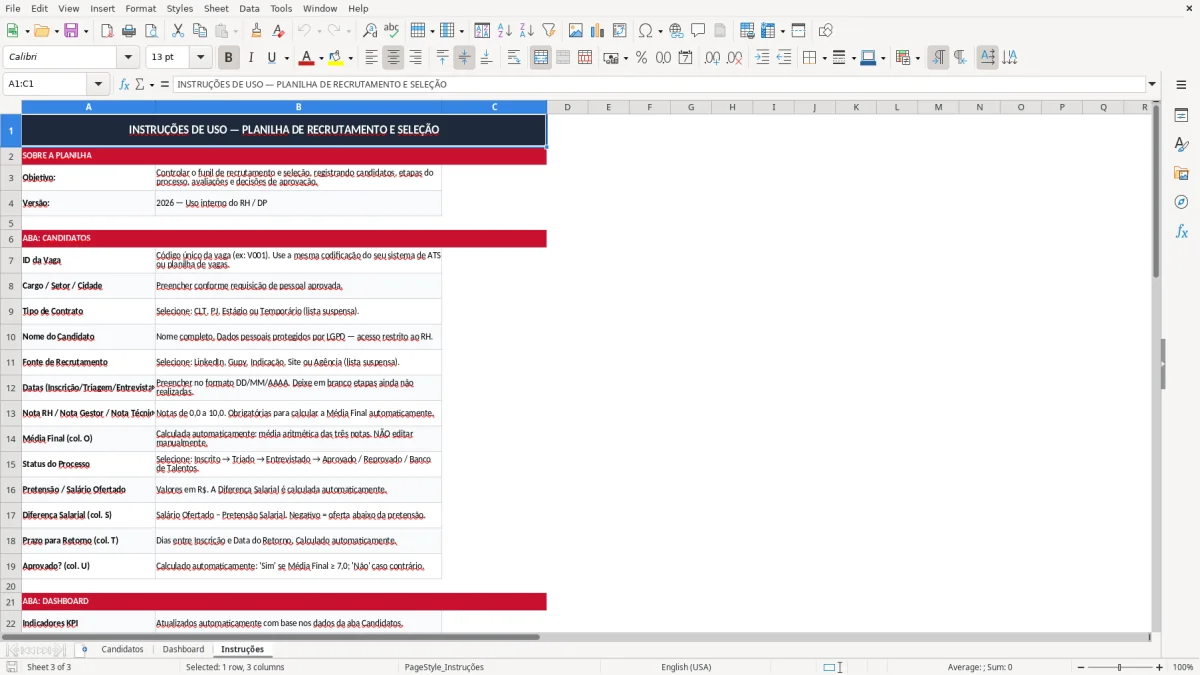Image resolution: width=1200 pixels, height=675 pixels.
Task: Toggle Center Horizontally alignment
Action: click(394, 58)
